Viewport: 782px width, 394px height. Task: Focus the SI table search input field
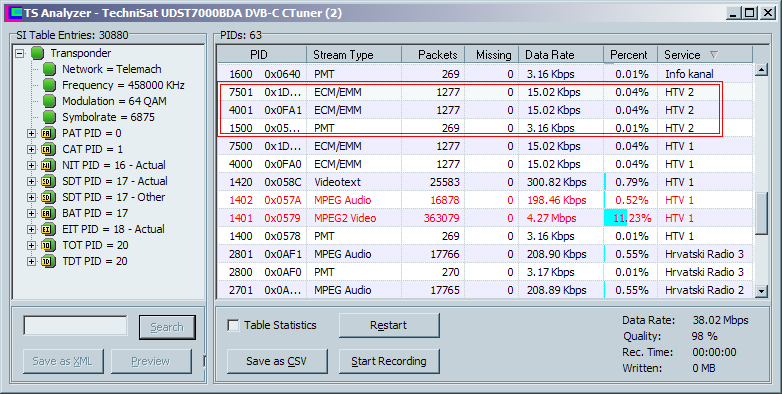[75, 326]
